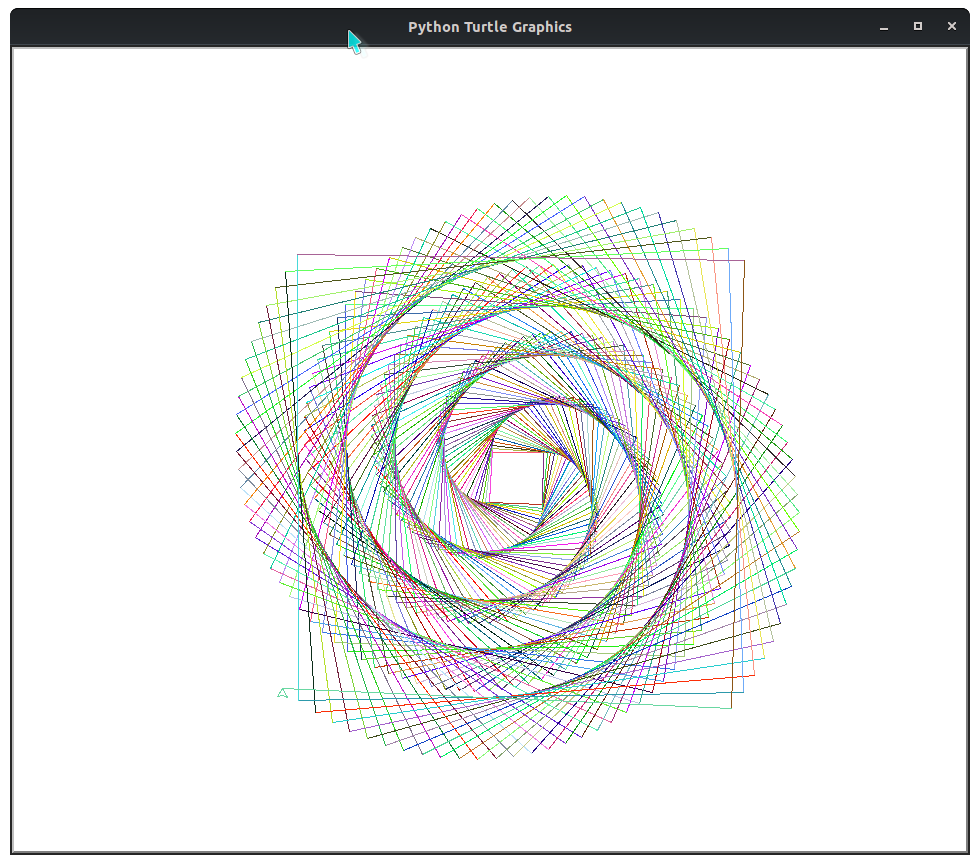The height and width of the screenshot is (865, 980).
Task: Click top-left corner of outermost spiral square
Action: click(298, 254)
